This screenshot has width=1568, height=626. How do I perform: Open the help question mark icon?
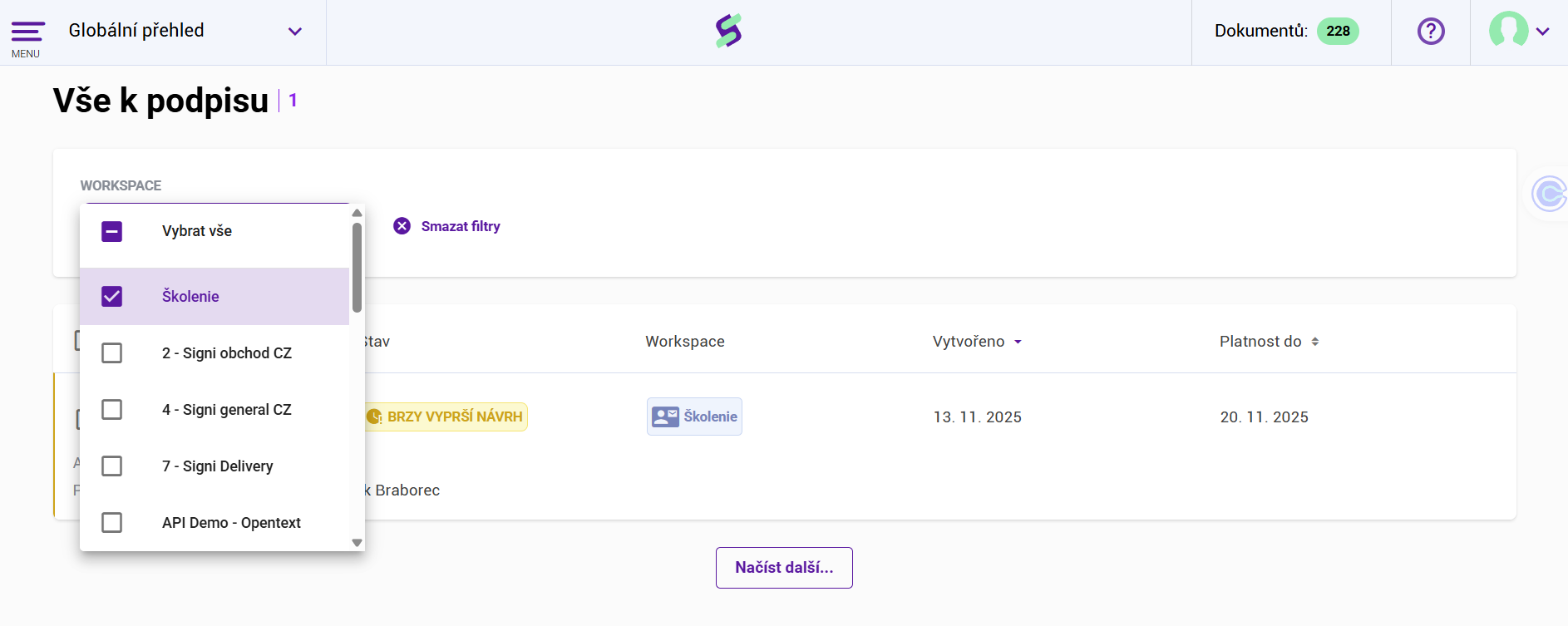(1431, 32)
